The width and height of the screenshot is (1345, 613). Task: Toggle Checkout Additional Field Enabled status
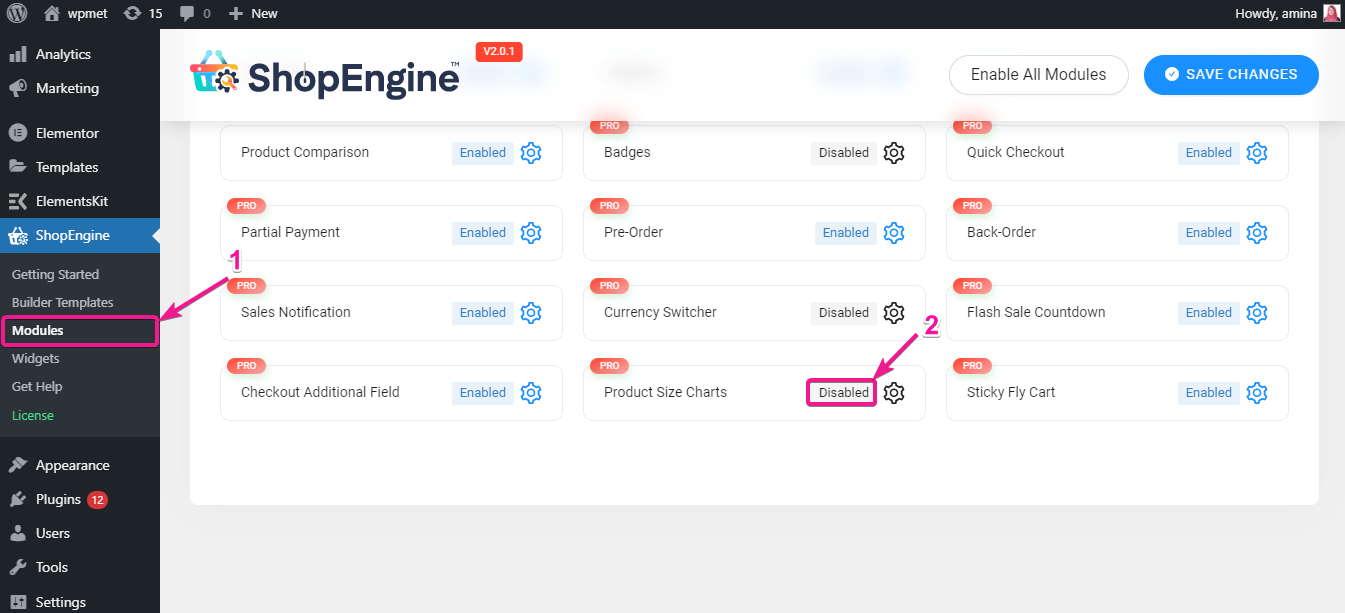(483, 393)
